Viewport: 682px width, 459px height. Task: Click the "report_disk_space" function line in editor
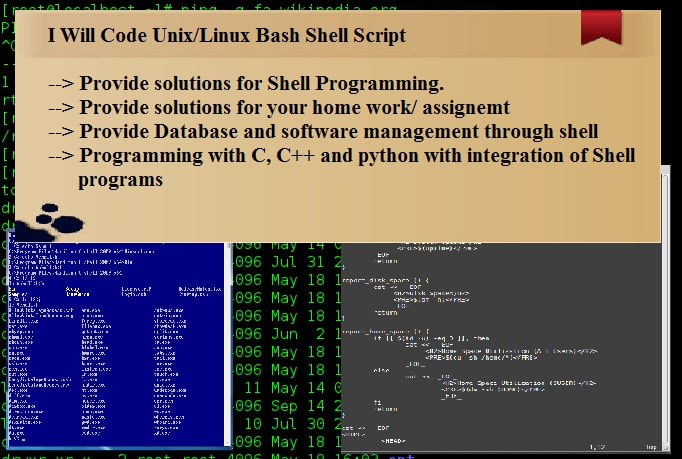385,281
